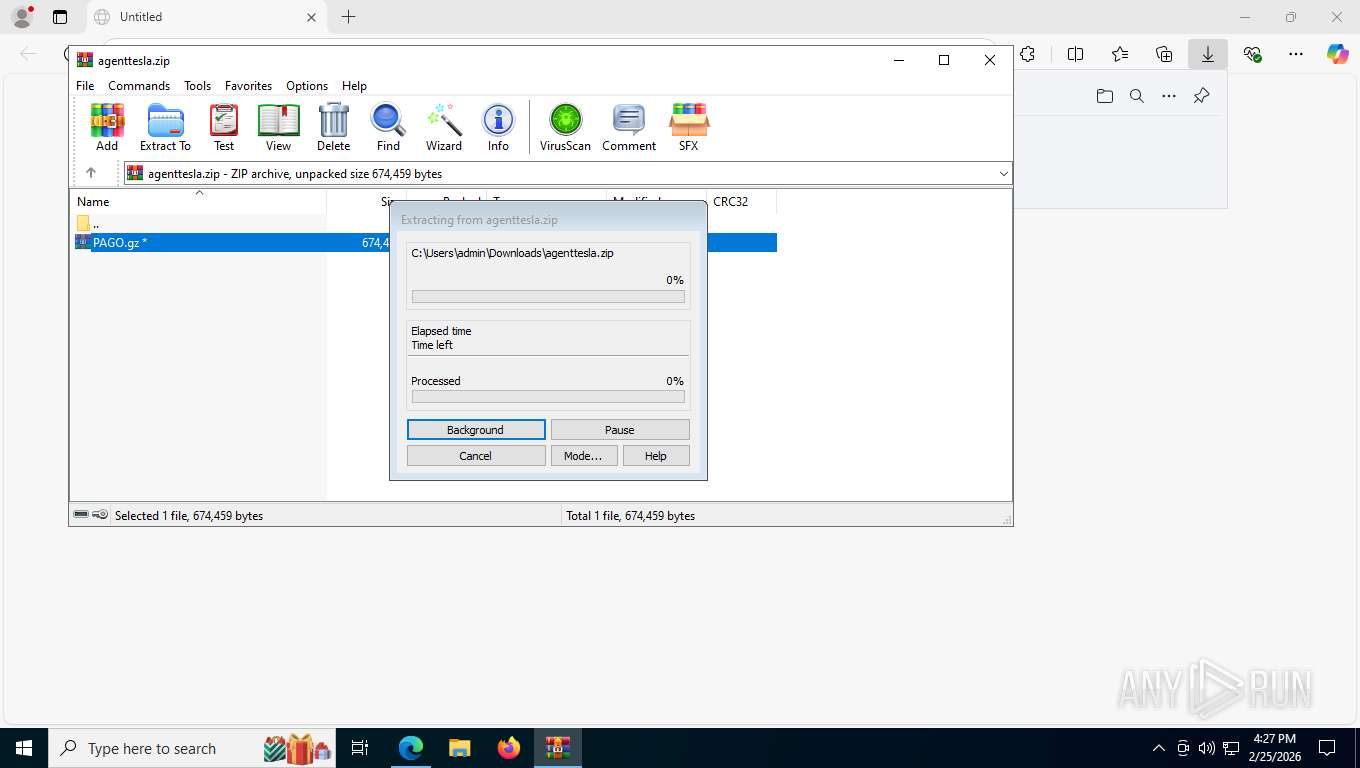This screenshot has height=768, width=1360.
Task: Cancel the extraction
Action: coord(476,456)
